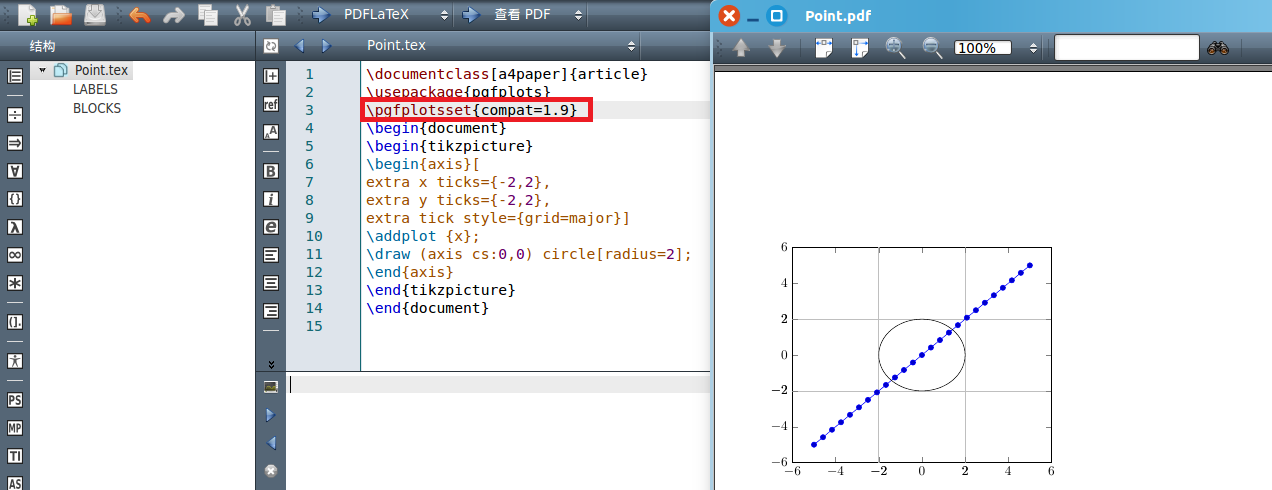Search the PDF using the binoculars icon

(x=1217, y=48)
